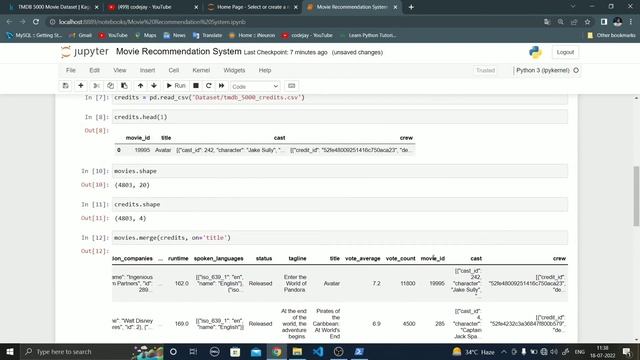Viewport: 640px width, 360px height.
Task: Paste cells below icon in toolbar
Action: pyautogui.click(x=124, y=86)
